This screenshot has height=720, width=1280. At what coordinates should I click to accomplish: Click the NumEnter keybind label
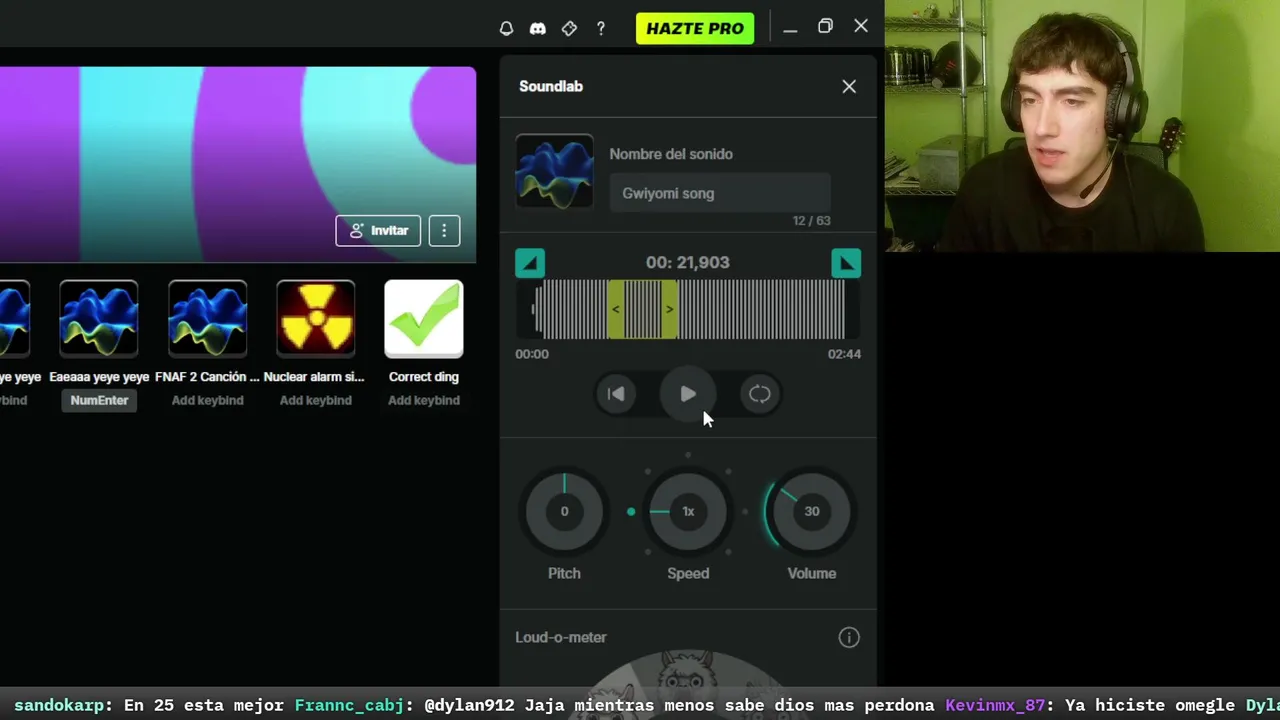tap(99, 400)
